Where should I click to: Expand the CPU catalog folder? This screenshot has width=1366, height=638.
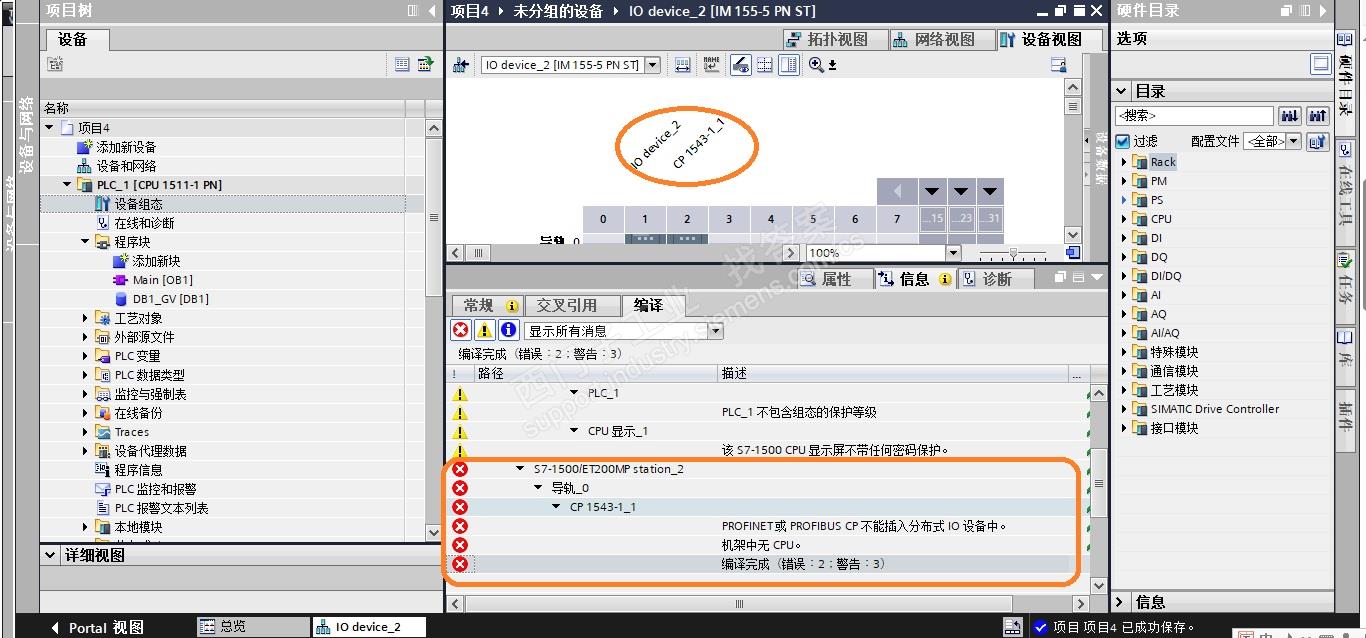1124,219
